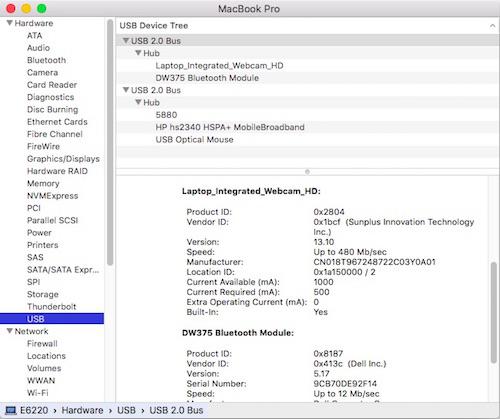Select SAS in the sidebar
This screenshot has width=500, height=419.
click(x=35, y=257)
